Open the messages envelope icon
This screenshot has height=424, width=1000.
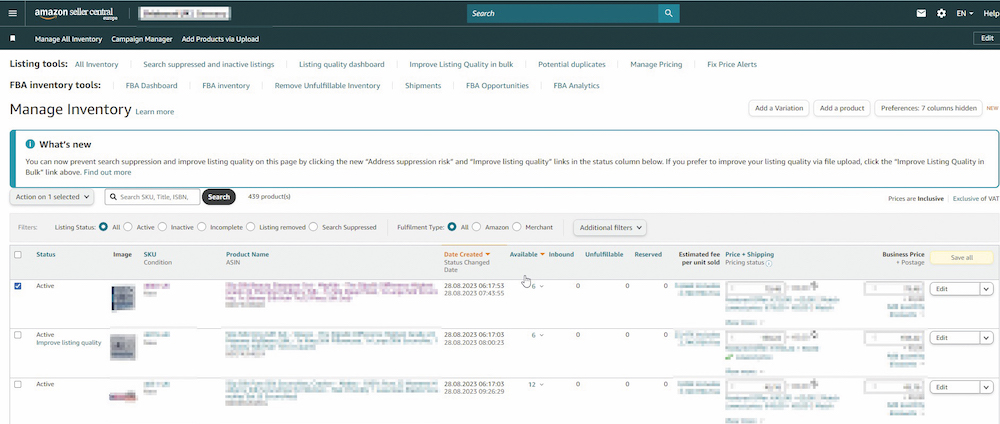click(921, 13)
